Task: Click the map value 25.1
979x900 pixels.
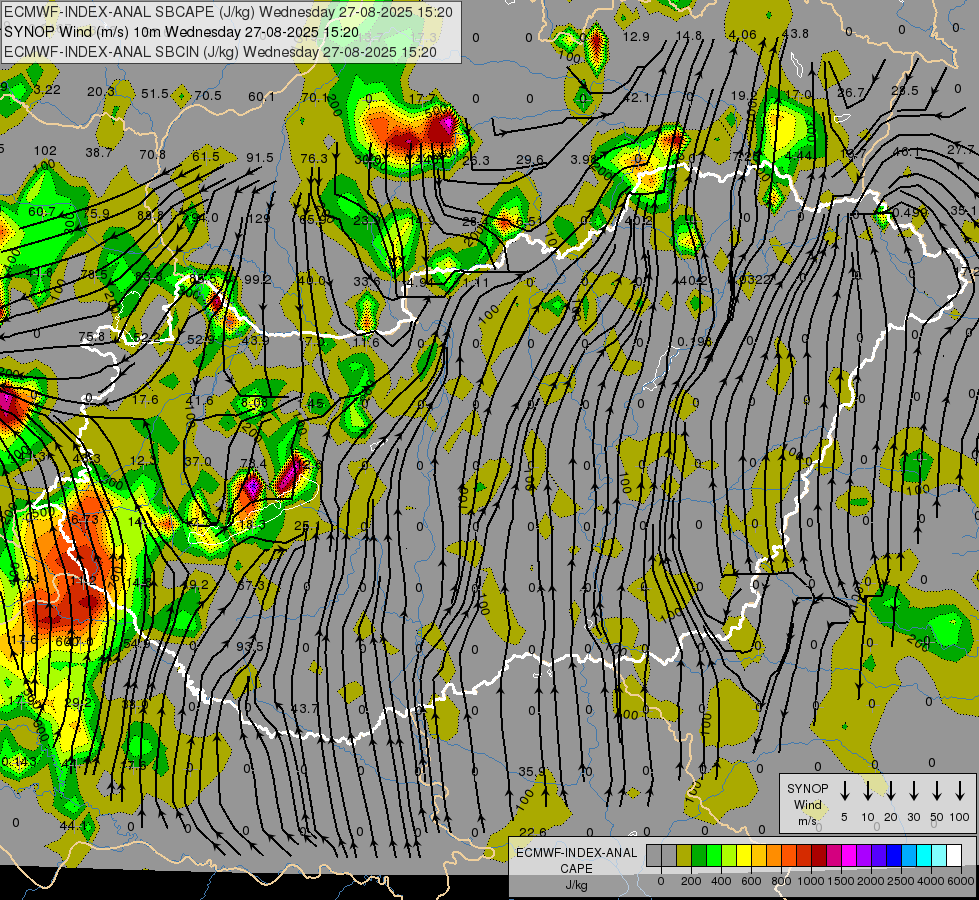Action: [307, 525]
